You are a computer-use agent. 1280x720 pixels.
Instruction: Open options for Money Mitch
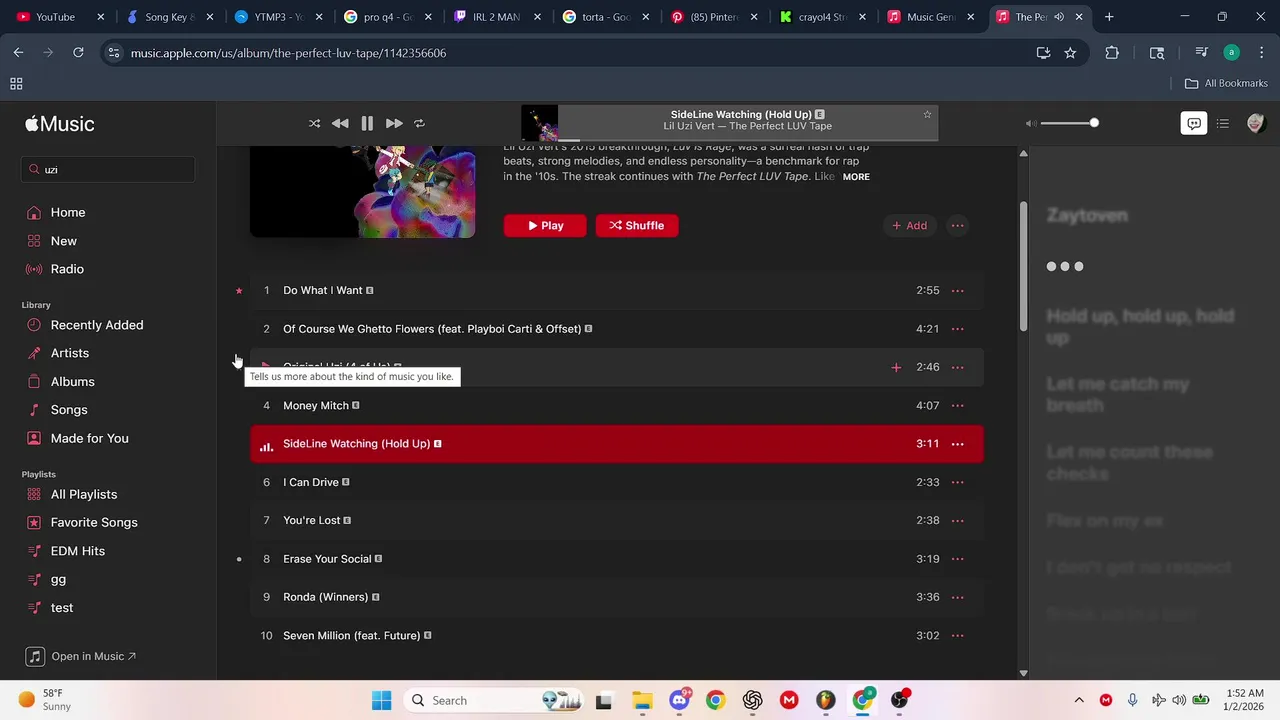point(958,406)
